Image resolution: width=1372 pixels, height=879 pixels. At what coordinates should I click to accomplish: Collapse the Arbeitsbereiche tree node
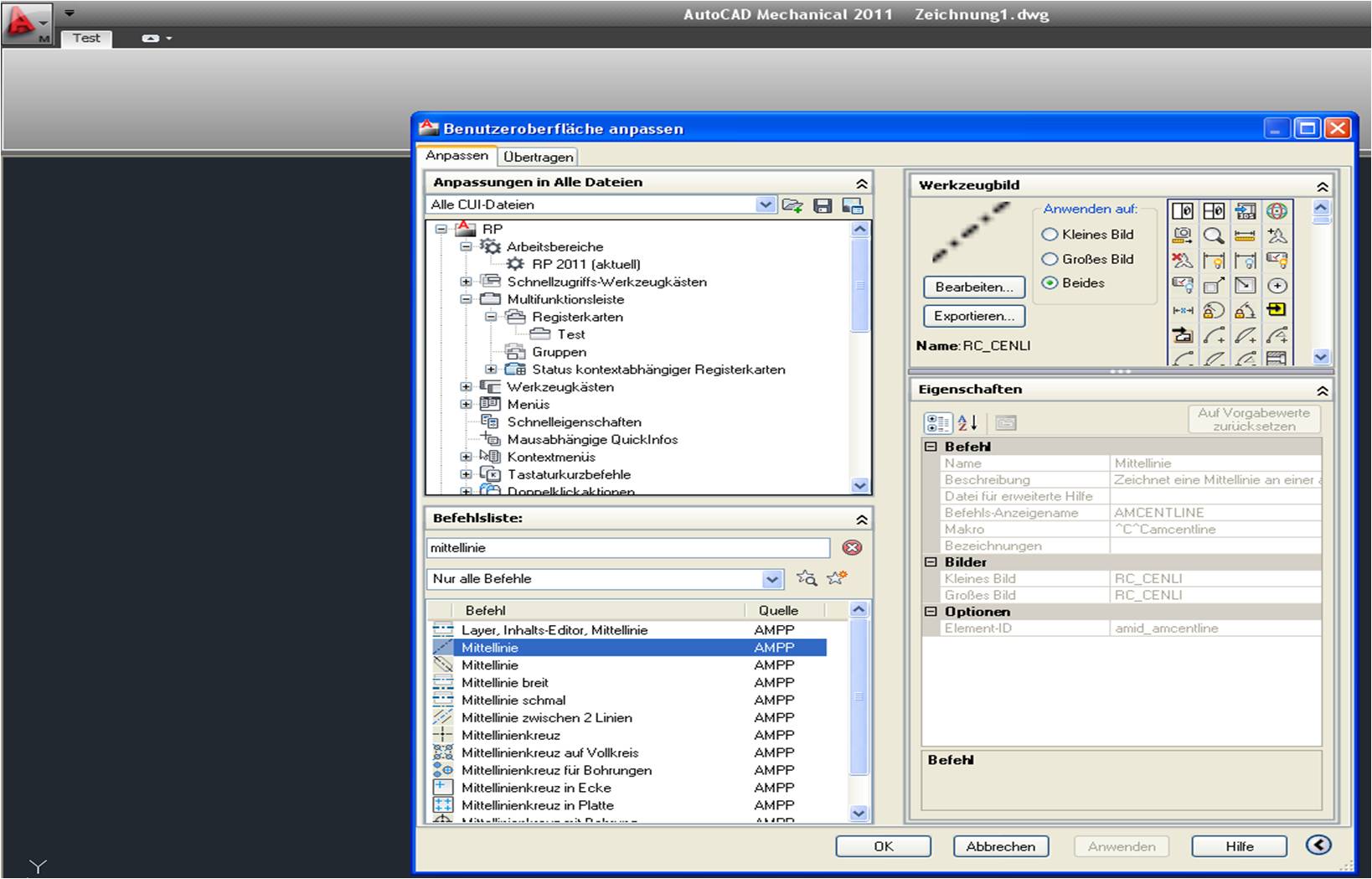coord(466,246)
